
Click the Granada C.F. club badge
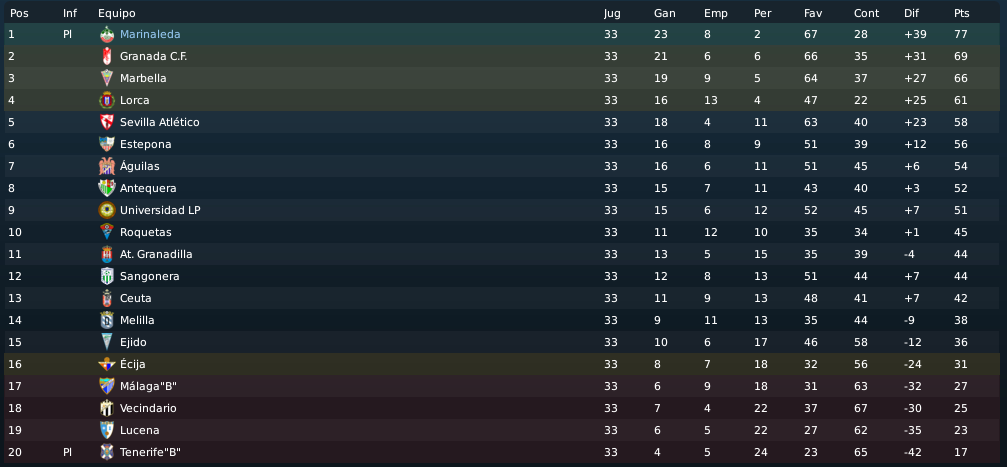[x=107, y=56]
